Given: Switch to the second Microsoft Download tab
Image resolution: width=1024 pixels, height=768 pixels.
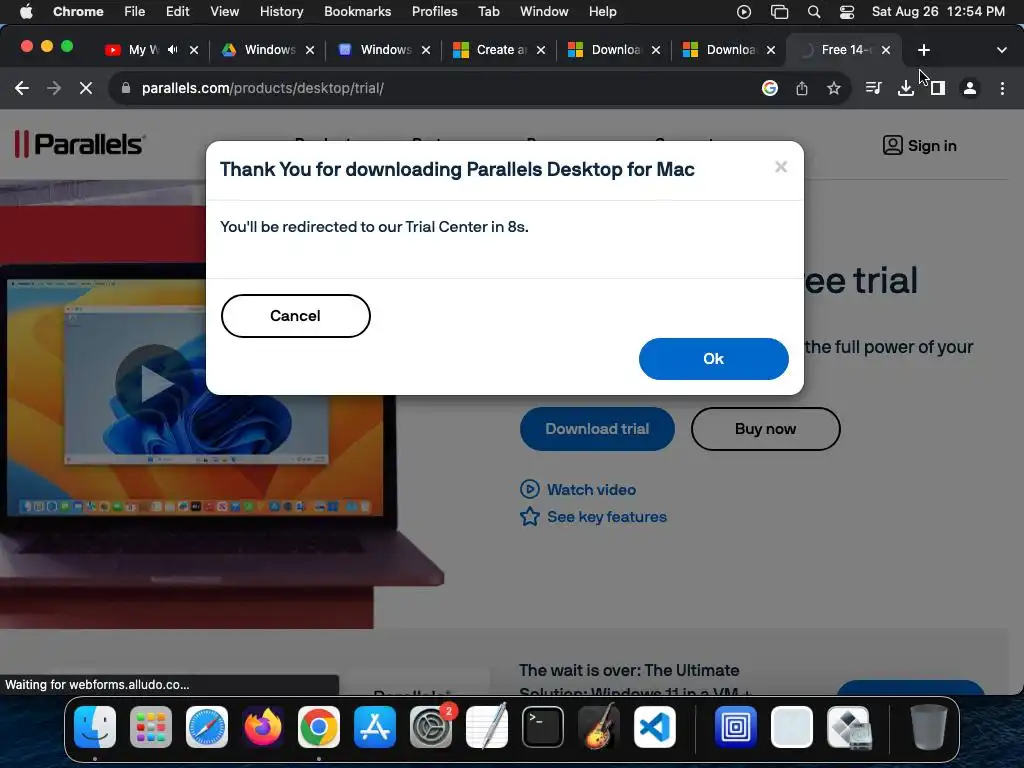Looking at the screenshot, I should [x=720, y=50].
